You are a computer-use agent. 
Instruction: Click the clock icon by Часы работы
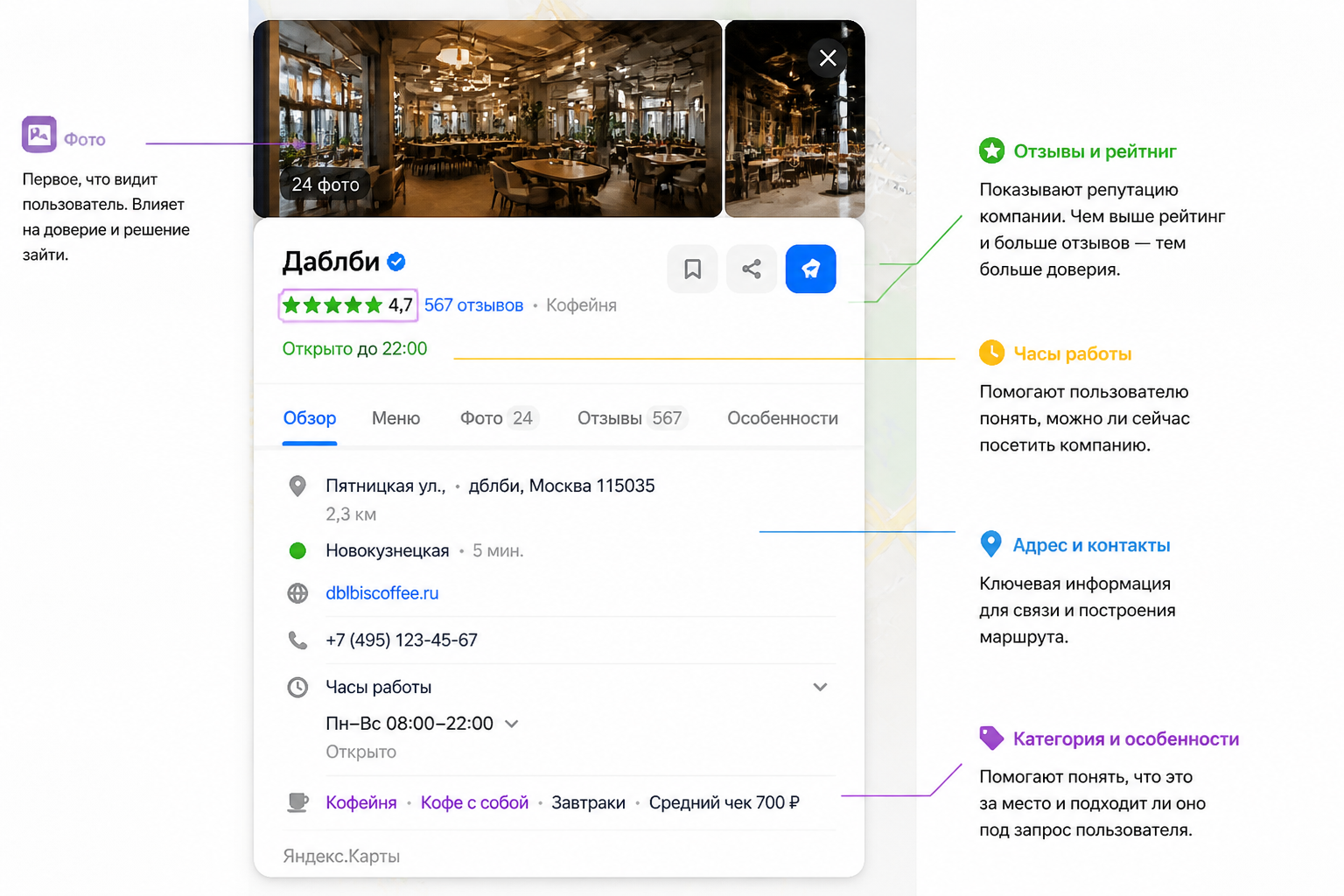(297, 687)
